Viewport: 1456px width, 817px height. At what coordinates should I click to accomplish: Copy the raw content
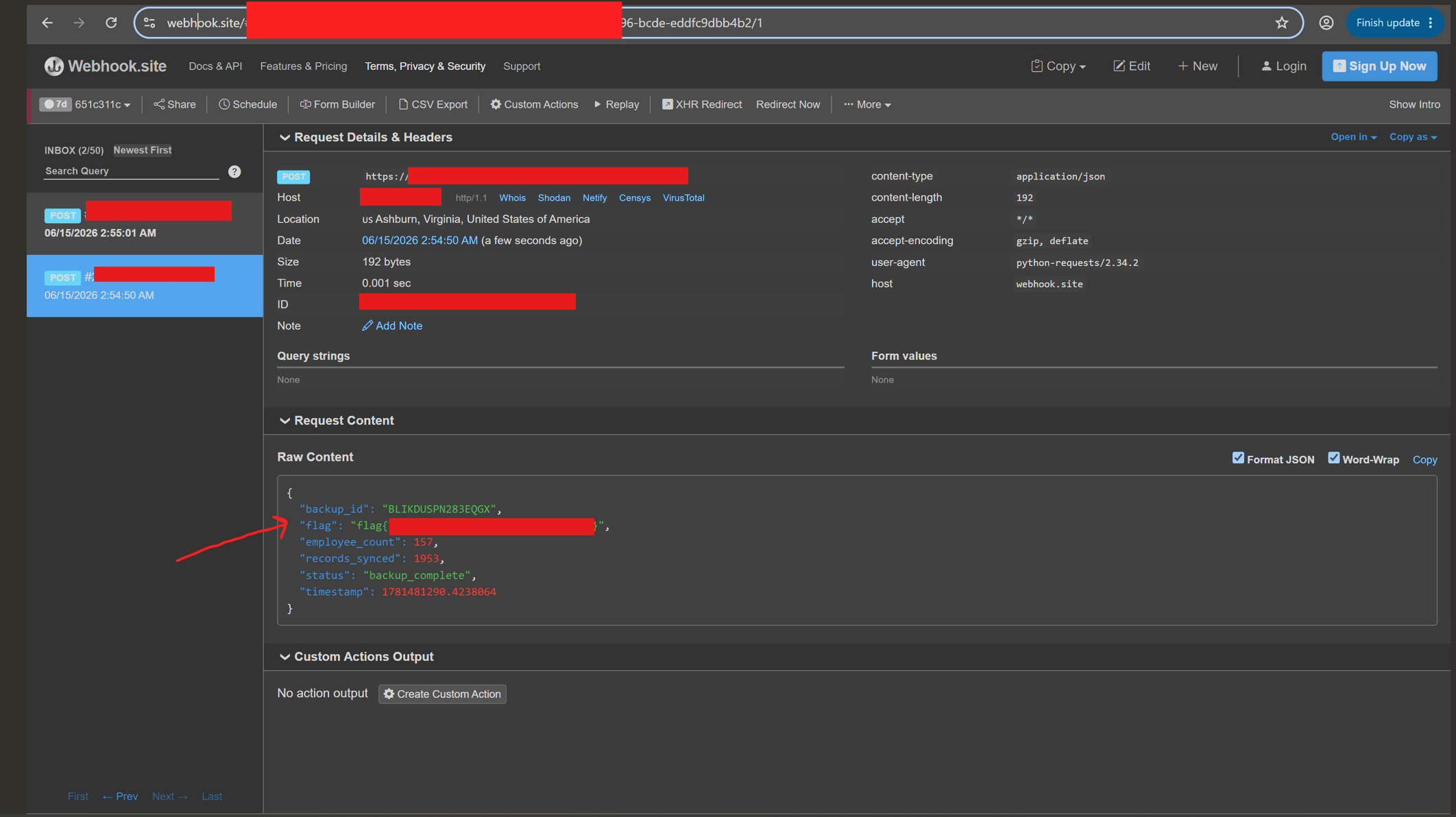1424,459
